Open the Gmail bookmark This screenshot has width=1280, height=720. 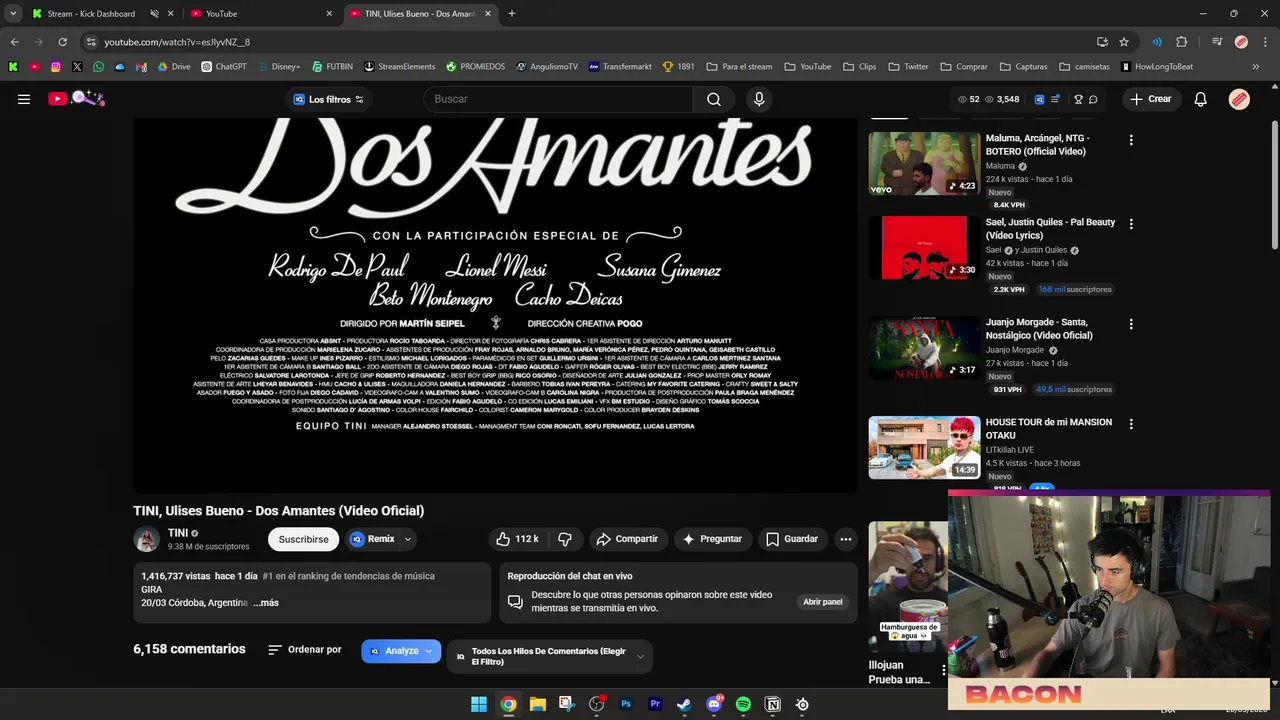[141, 67]
